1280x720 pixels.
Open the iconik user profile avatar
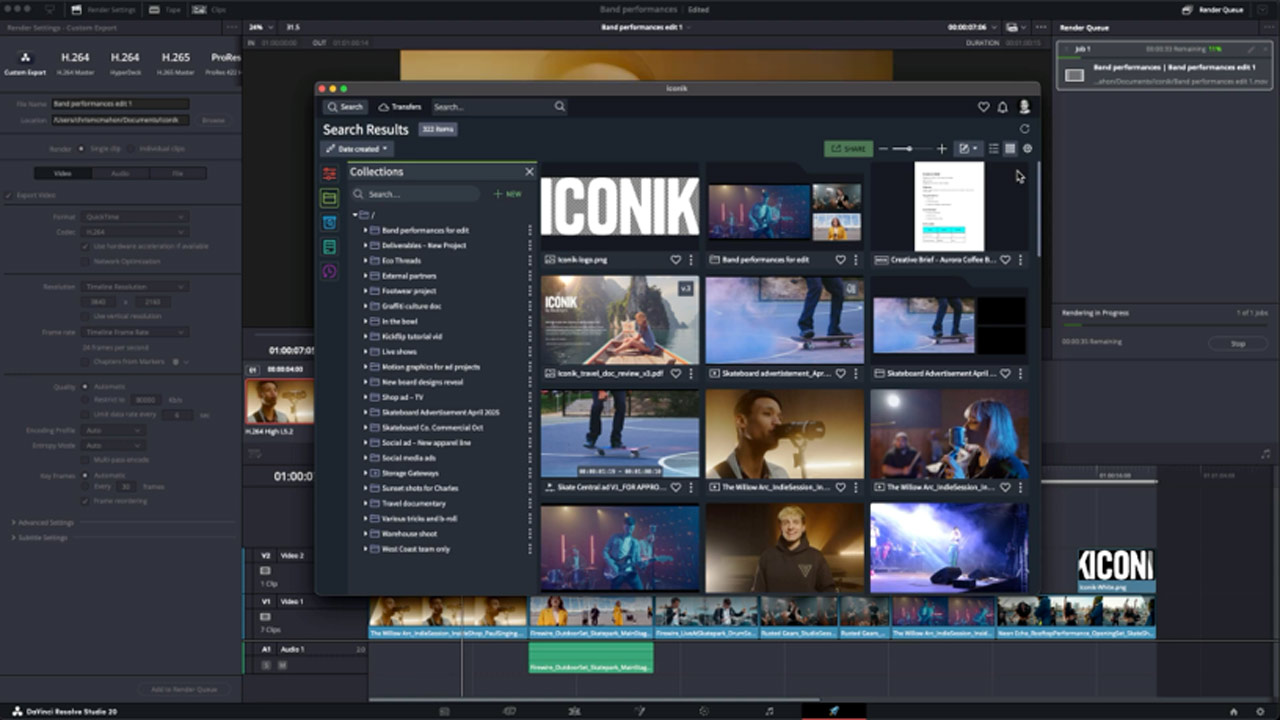tap(1024, 107)
